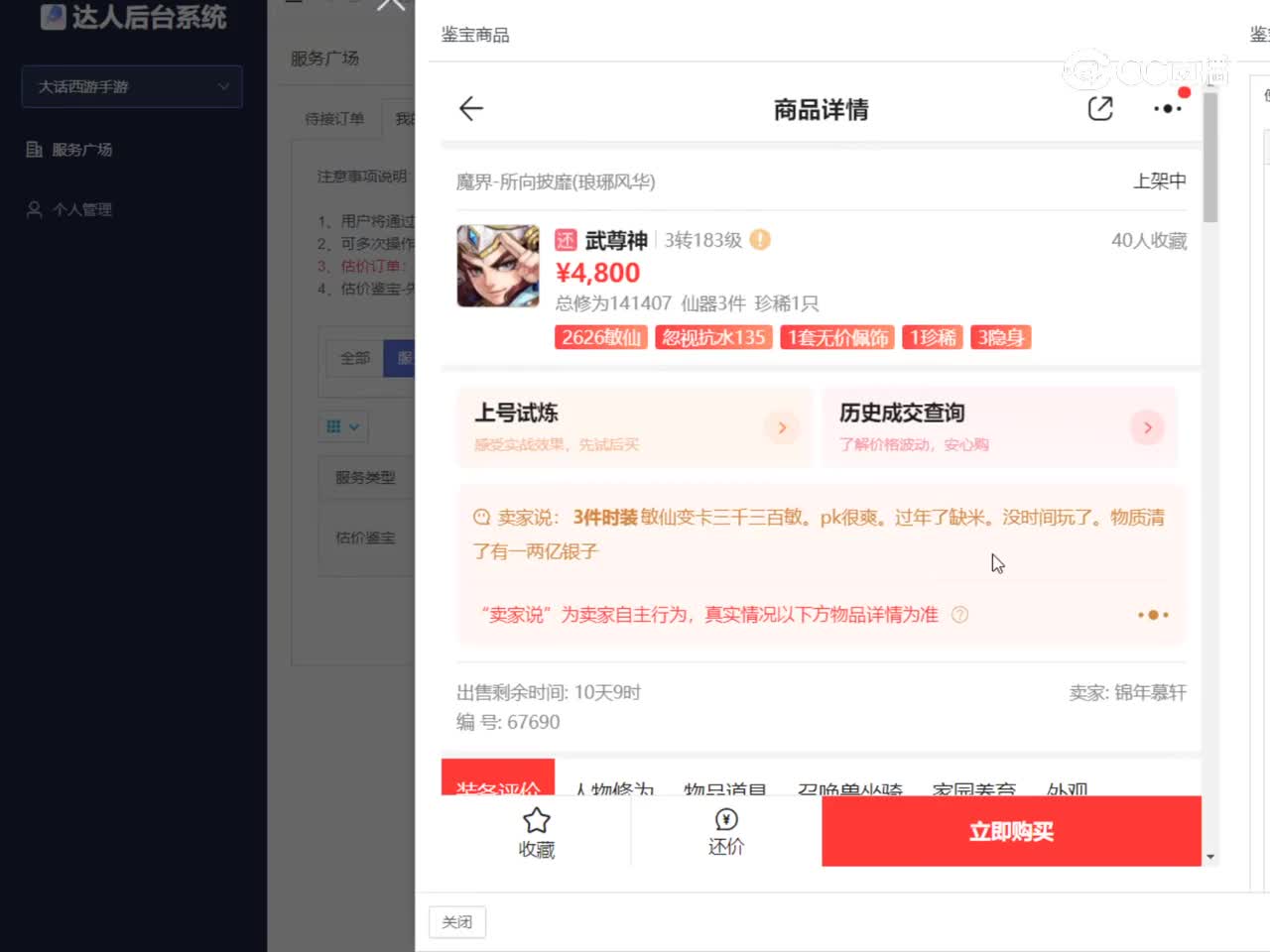Click the 收藏 star icon
1270x952 pixels.
point(537,821)
